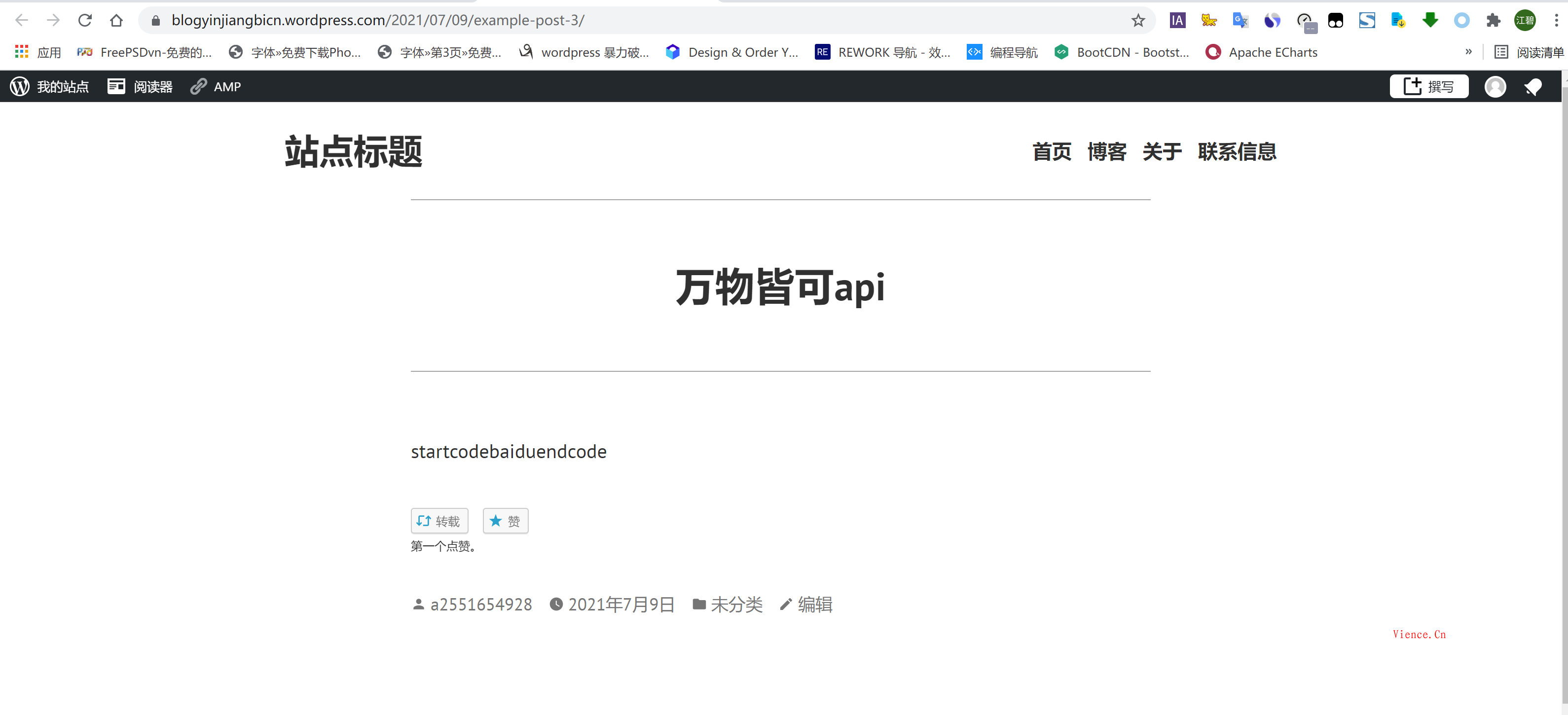Go to the 首页 home menu item
Viewport: 1568px width, 715px height.
pos(1051,151)
